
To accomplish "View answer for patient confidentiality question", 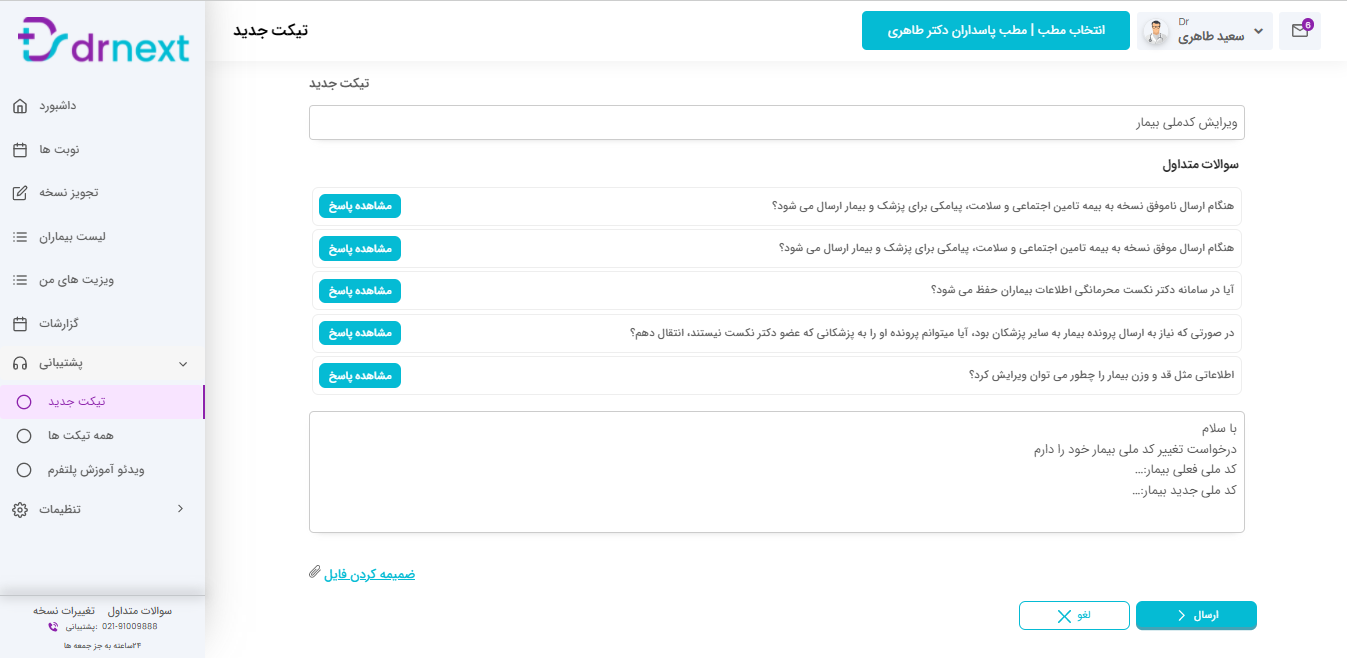I will (360, 291).
